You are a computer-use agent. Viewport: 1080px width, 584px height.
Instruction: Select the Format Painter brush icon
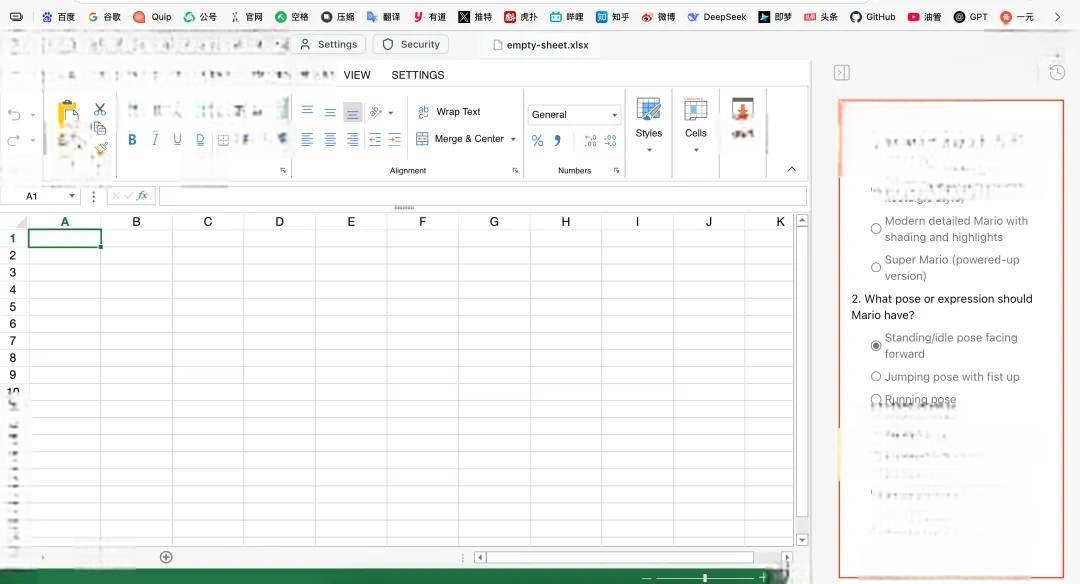[101, 147]
